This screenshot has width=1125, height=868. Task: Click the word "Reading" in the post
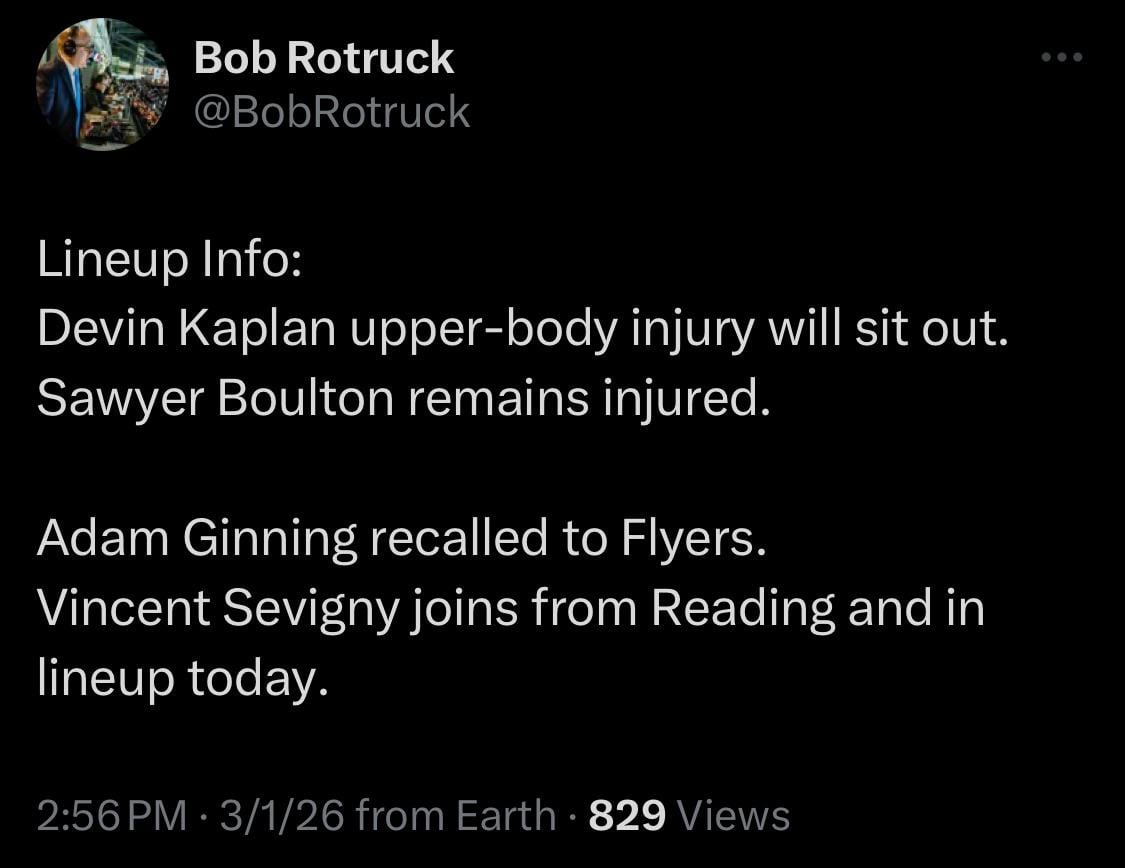point(742,610)
